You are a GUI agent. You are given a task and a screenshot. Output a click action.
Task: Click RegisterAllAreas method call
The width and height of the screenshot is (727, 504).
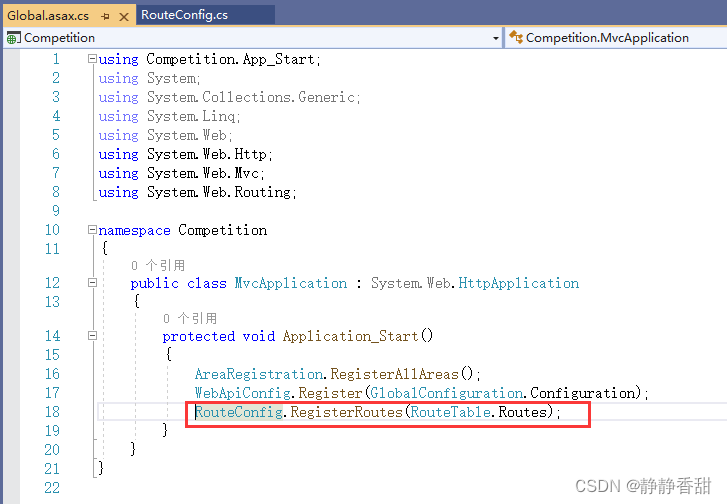(395, 374)
